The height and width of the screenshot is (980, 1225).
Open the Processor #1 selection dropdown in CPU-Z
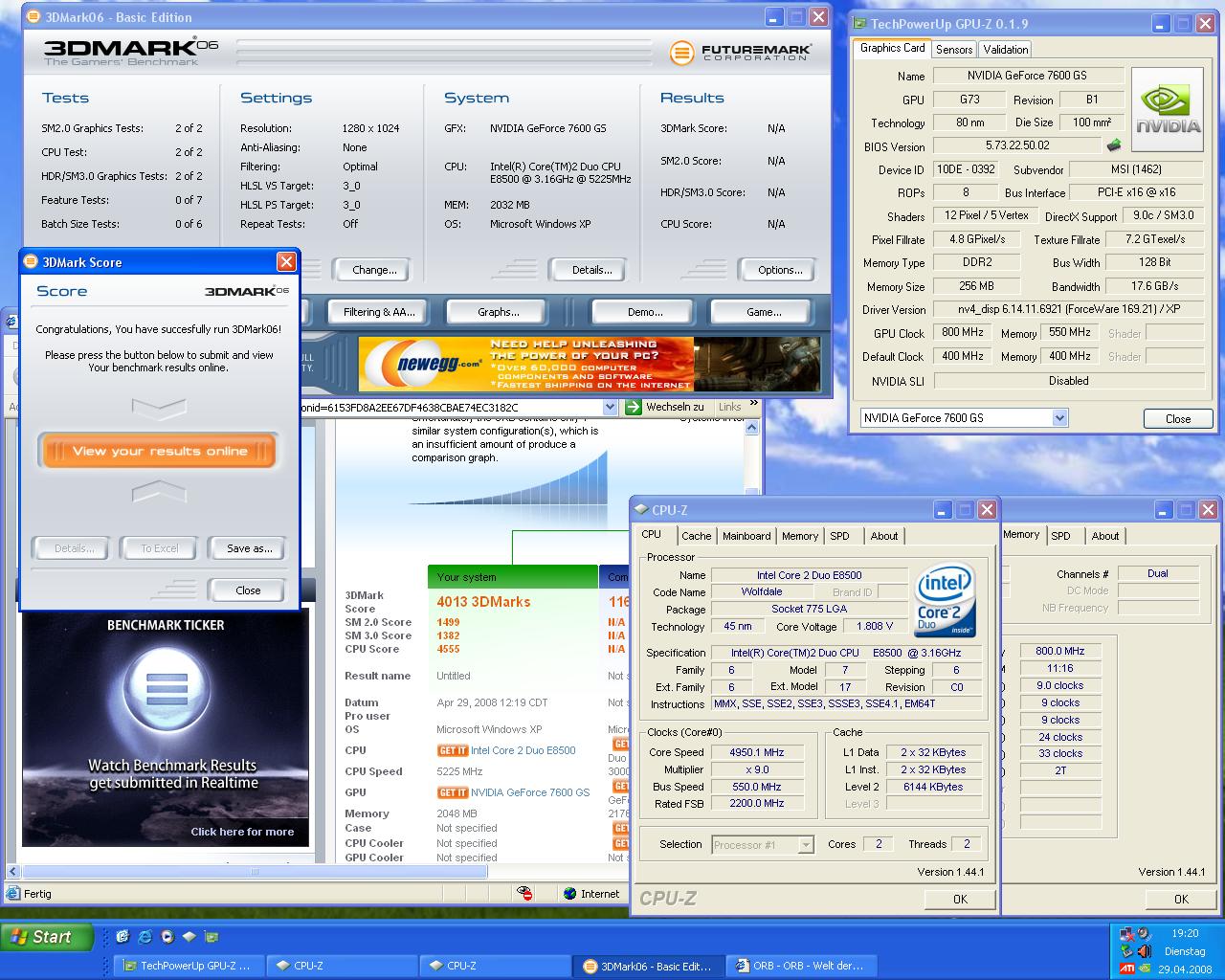point(806,844)
